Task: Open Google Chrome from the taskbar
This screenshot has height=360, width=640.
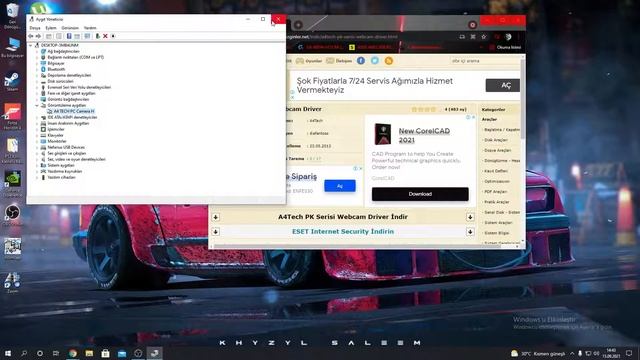Action: [73, 353]
